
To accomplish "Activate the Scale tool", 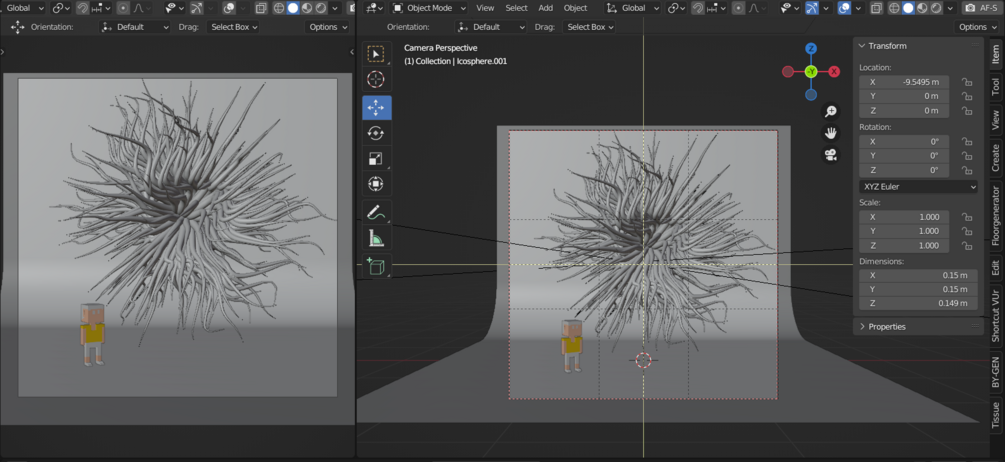I will pyautogui.click(x=376, y=159).
